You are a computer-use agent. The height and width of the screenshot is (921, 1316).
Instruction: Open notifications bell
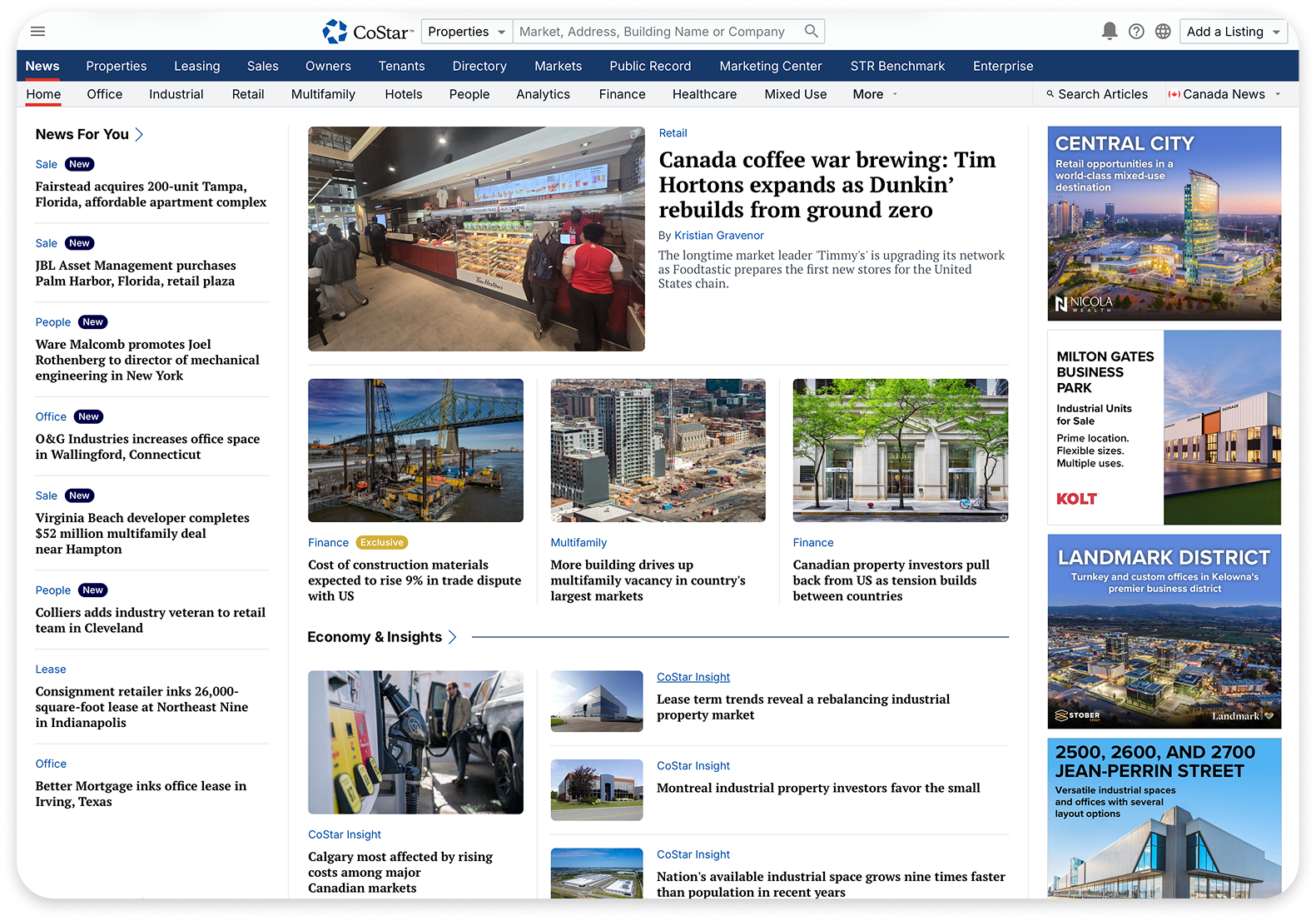point(1109,32)
